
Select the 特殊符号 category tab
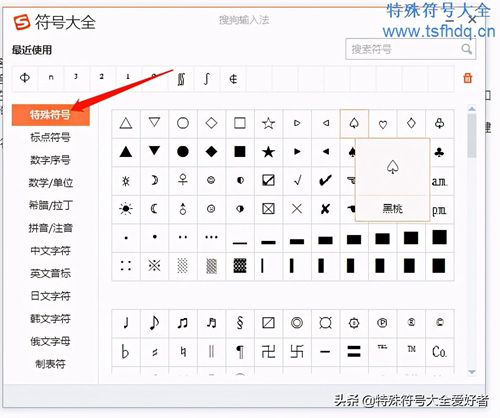(51, 115)
